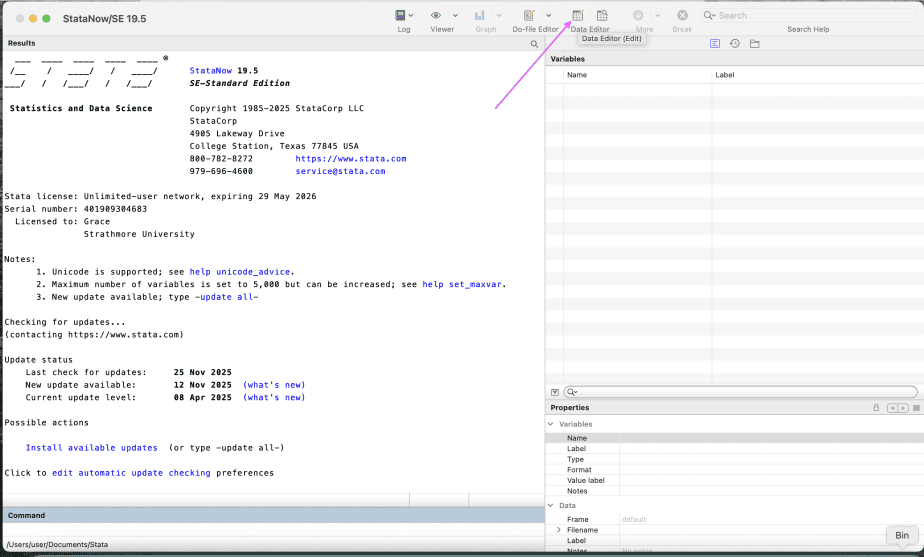Click Install available updates link
The height and width of the screenshot is (557, 924).
point(91,448)
